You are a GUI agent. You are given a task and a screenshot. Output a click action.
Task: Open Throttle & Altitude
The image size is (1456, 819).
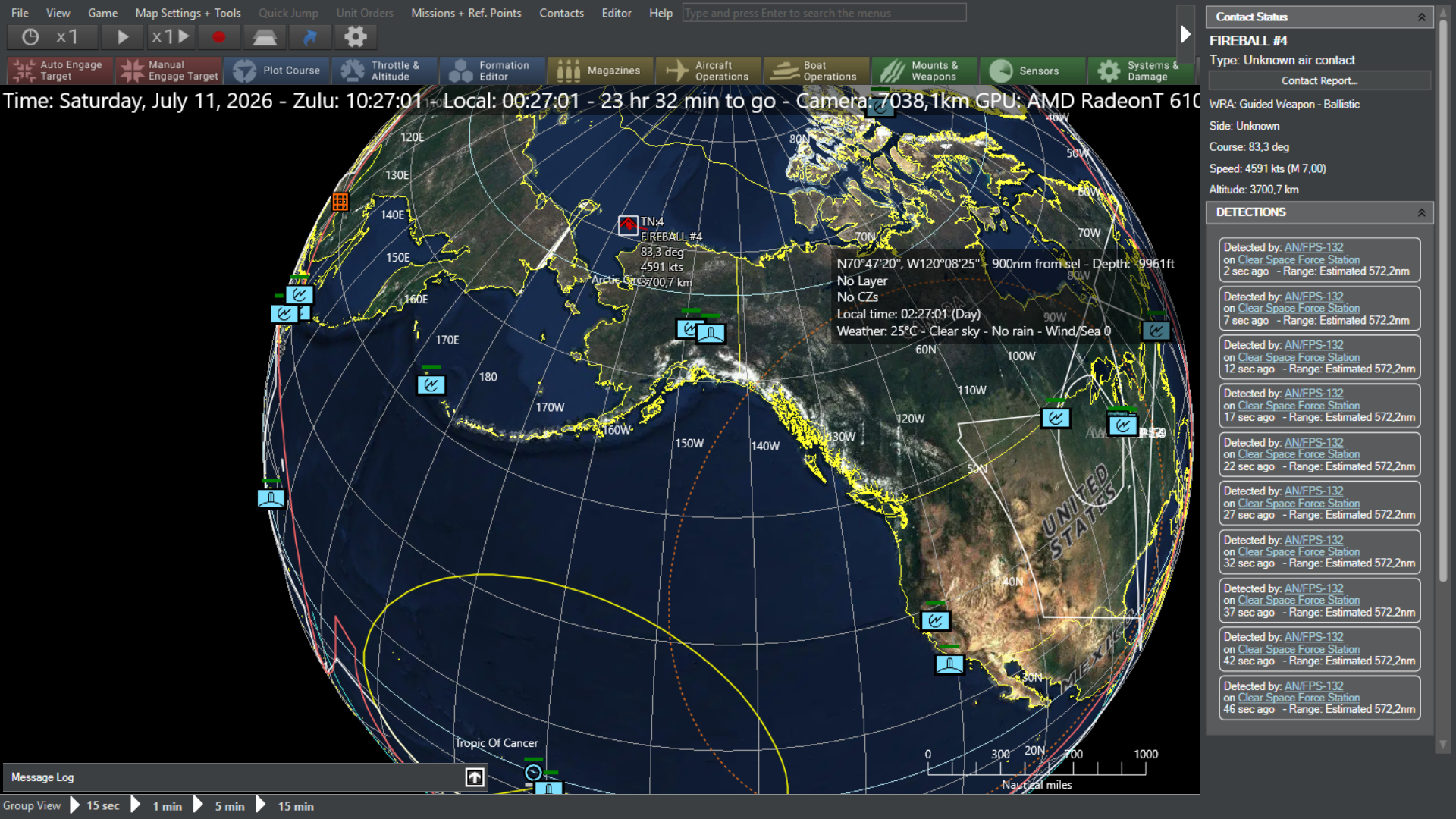point(384,71)
